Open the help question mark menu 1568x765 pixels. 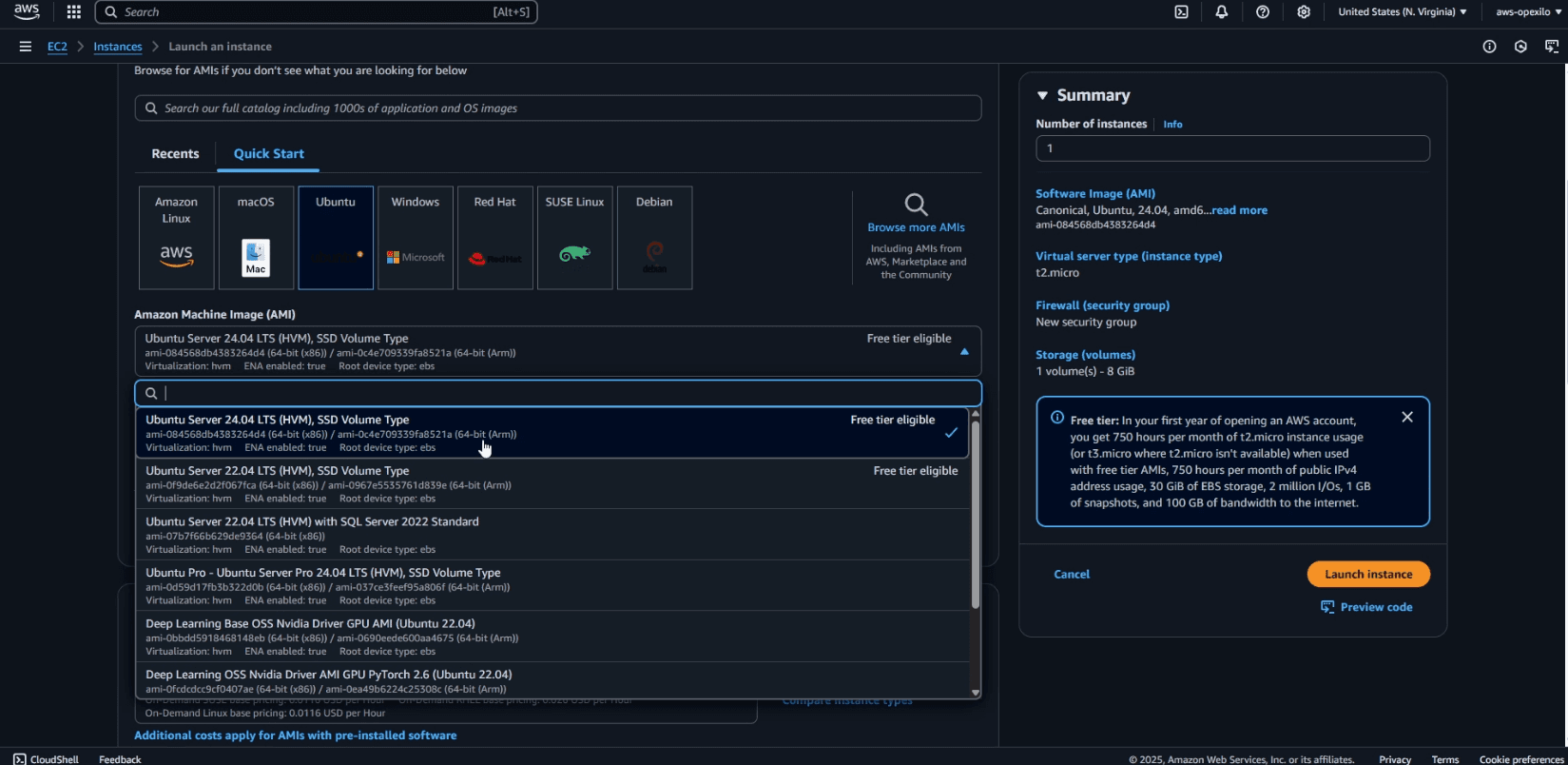(x=1263, y=12)
